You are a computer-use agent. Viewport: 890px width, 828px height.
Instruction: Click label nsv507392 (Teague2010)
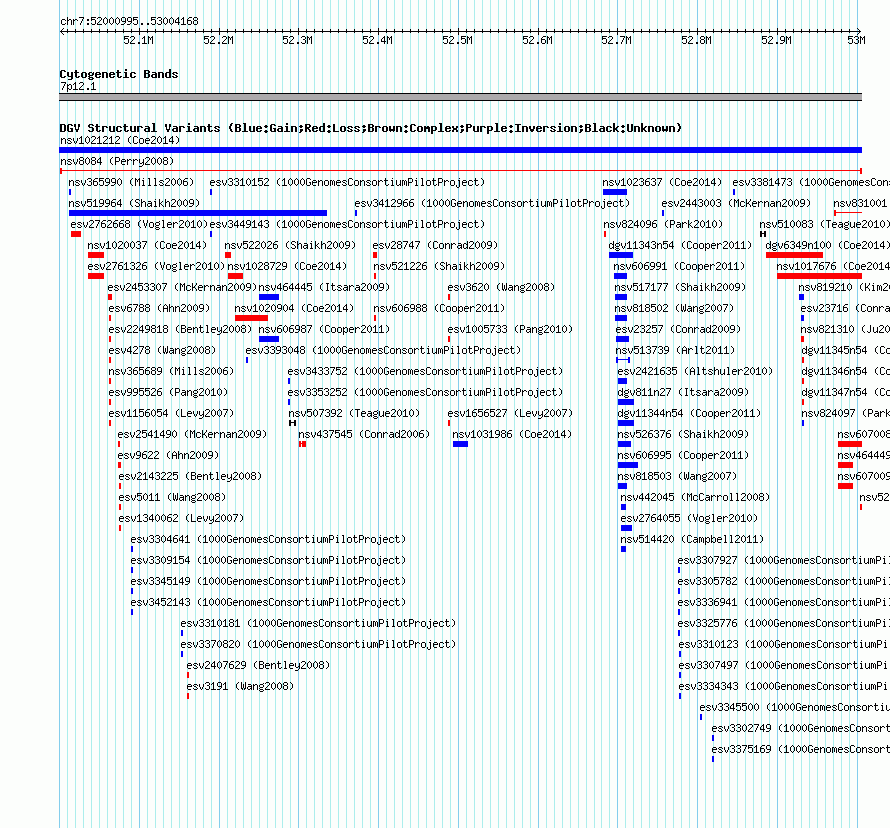coord(354,413)
